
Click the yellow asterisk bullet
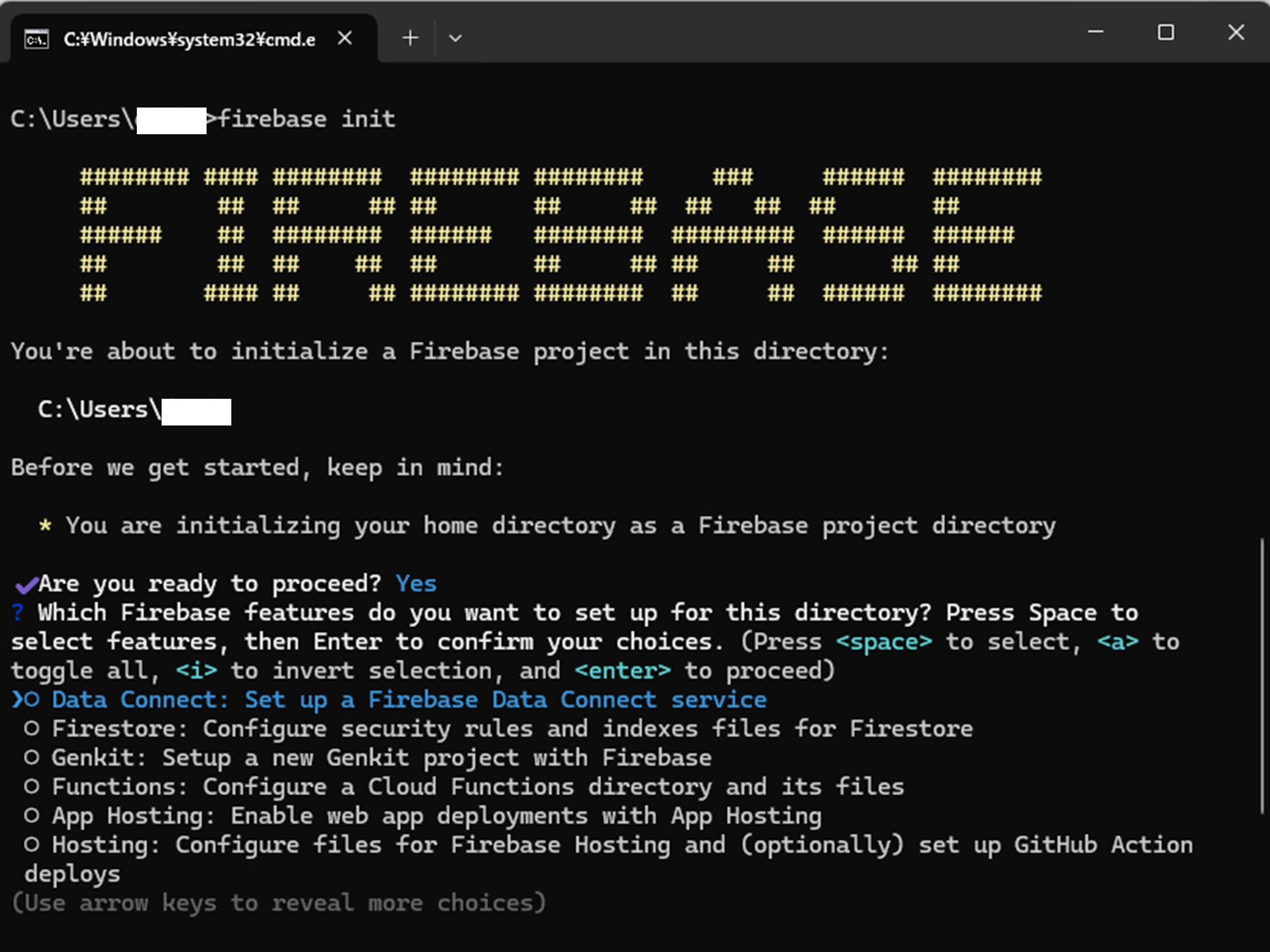[45, 525]
